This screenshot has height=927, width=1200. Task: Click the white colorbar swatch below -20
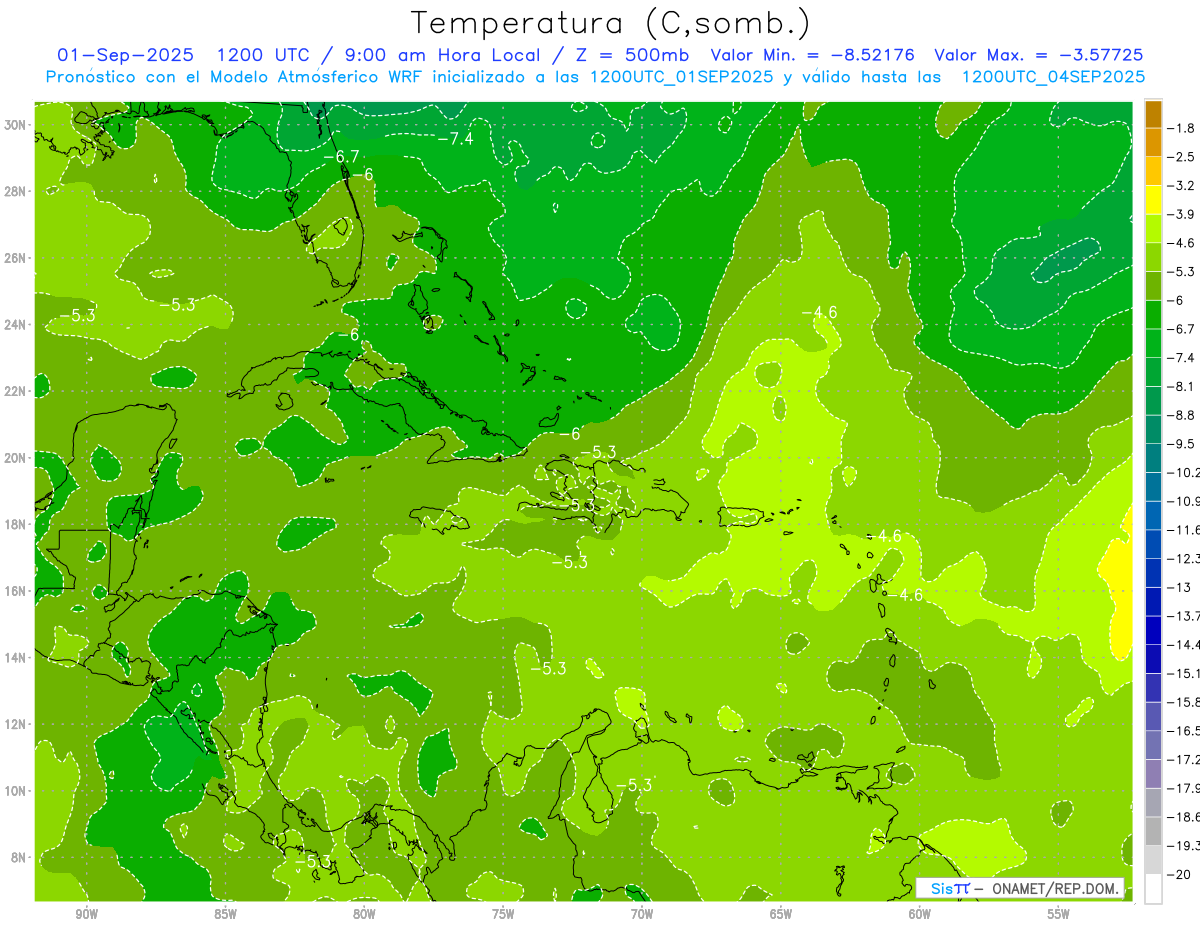coord(1153,889)
